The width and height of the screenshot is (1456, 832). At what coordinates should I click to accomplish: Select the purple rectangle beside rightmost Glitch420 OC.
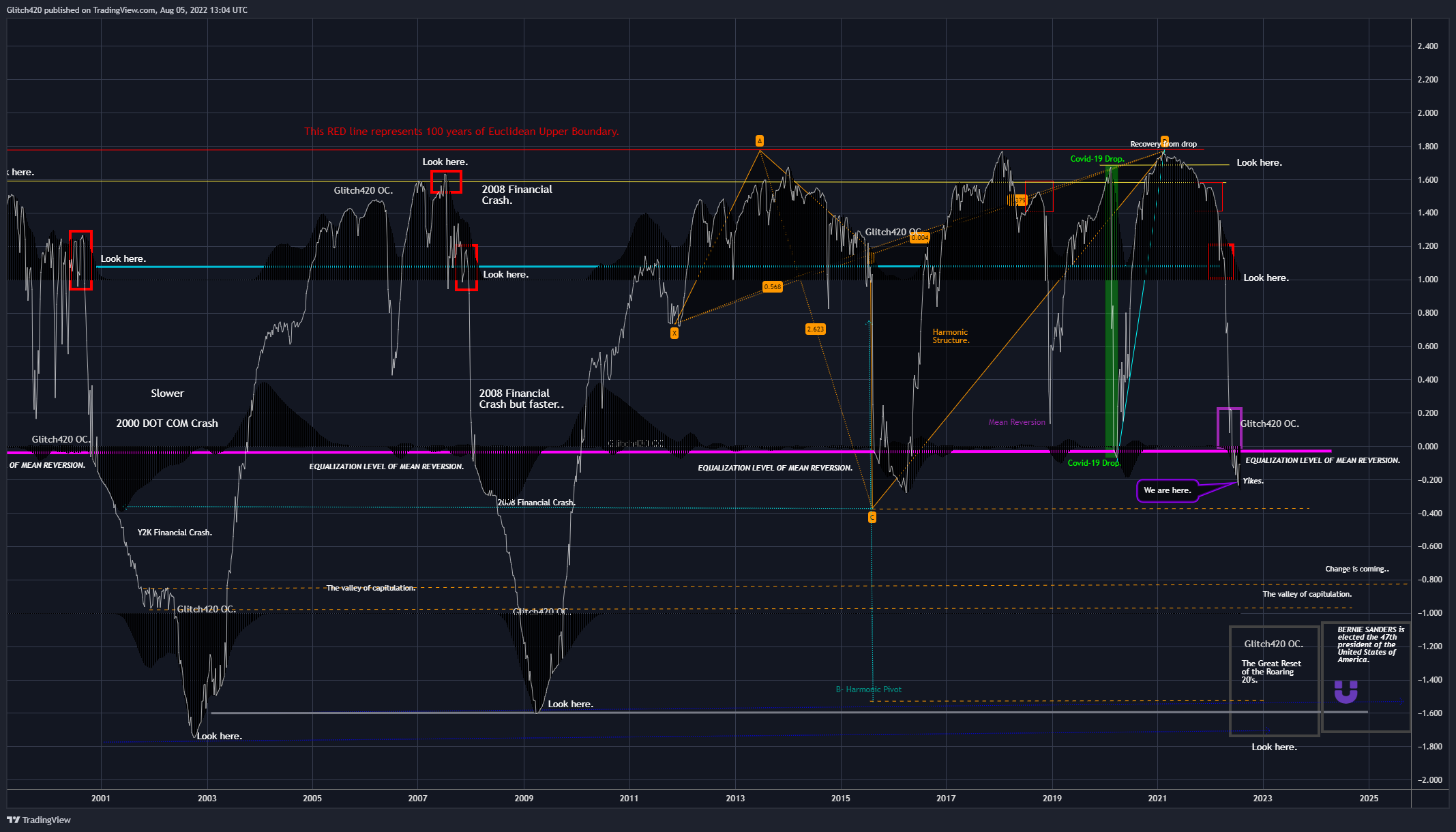tap(1229, 428)
